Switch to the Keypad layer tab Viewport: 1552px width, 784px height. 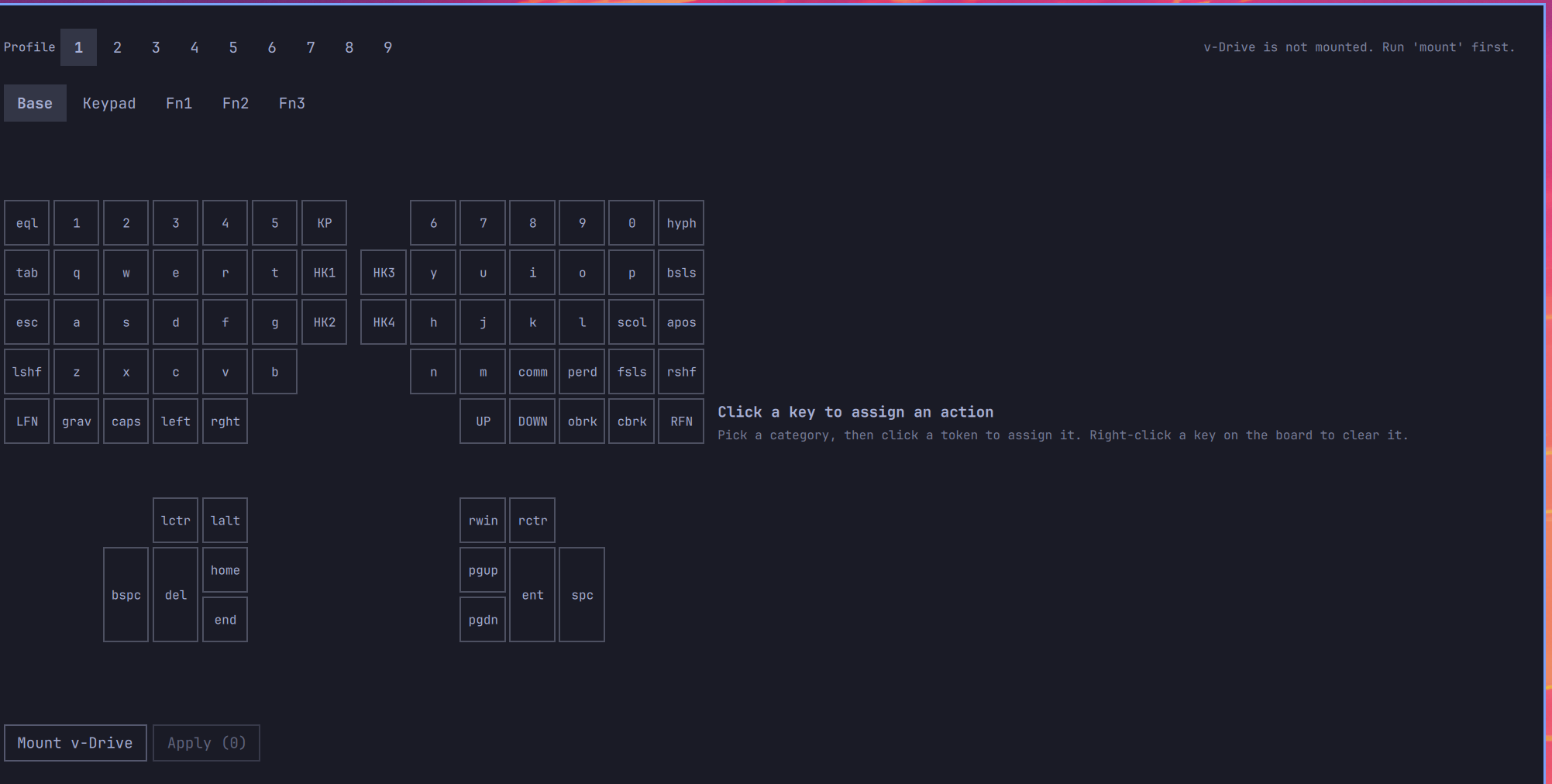click(x=109, y=103)
